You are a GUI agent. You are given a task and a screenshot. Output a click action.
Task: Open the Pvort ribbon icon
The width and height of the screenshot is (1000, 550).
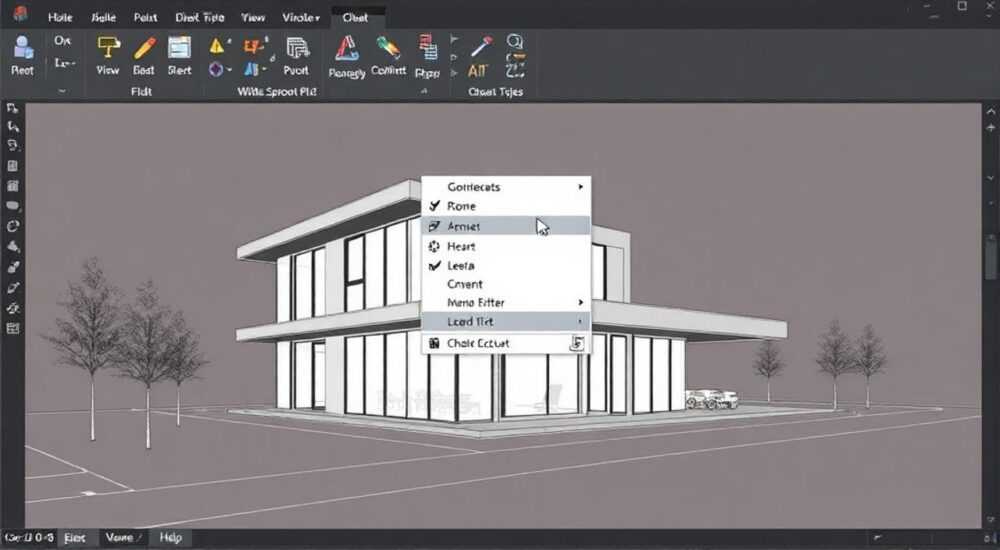pos(297,48)
